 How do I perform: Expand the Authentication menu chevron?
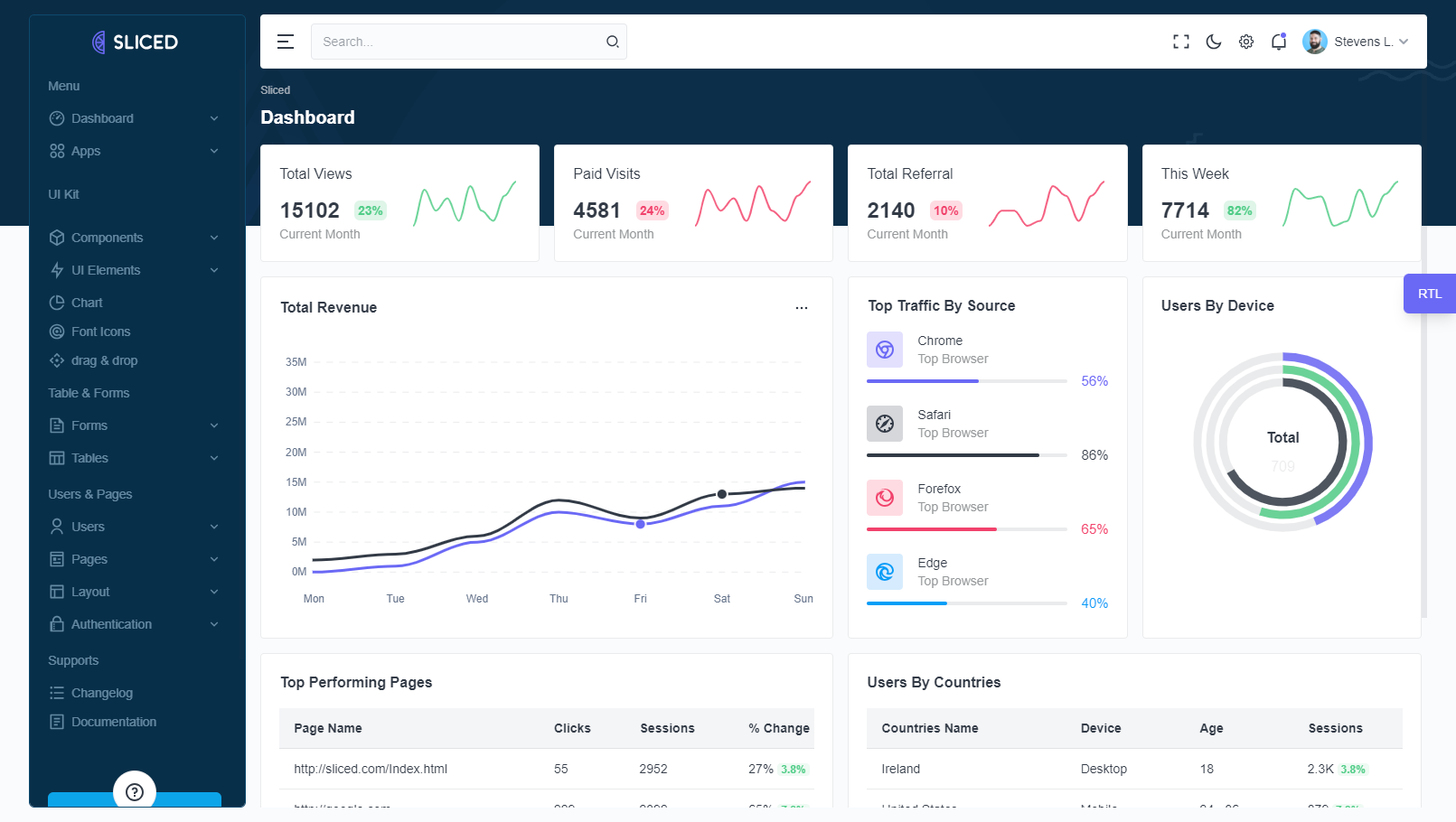point(214,624)
